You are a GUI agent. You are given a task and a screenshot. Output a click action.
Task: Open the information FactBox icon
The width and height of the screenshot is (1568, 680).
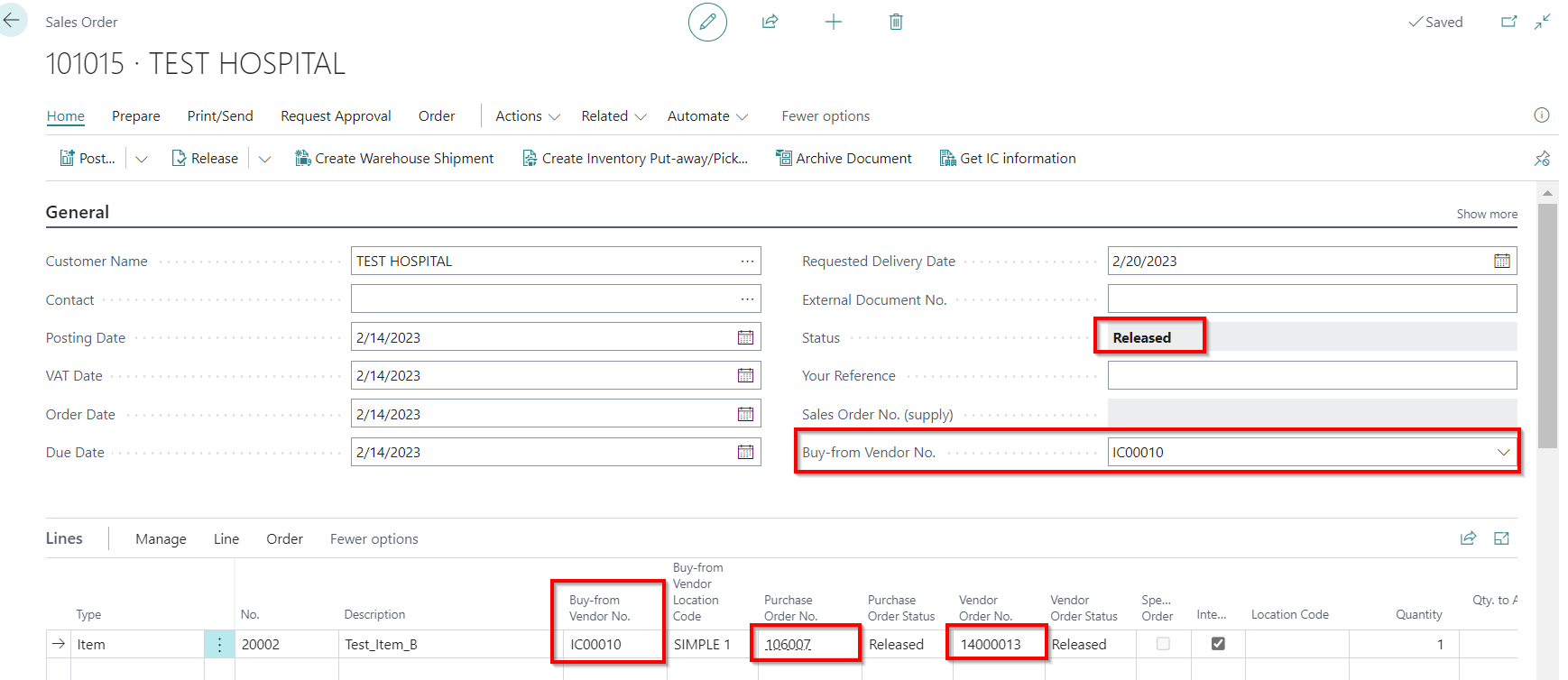(x=1542, y=115)
